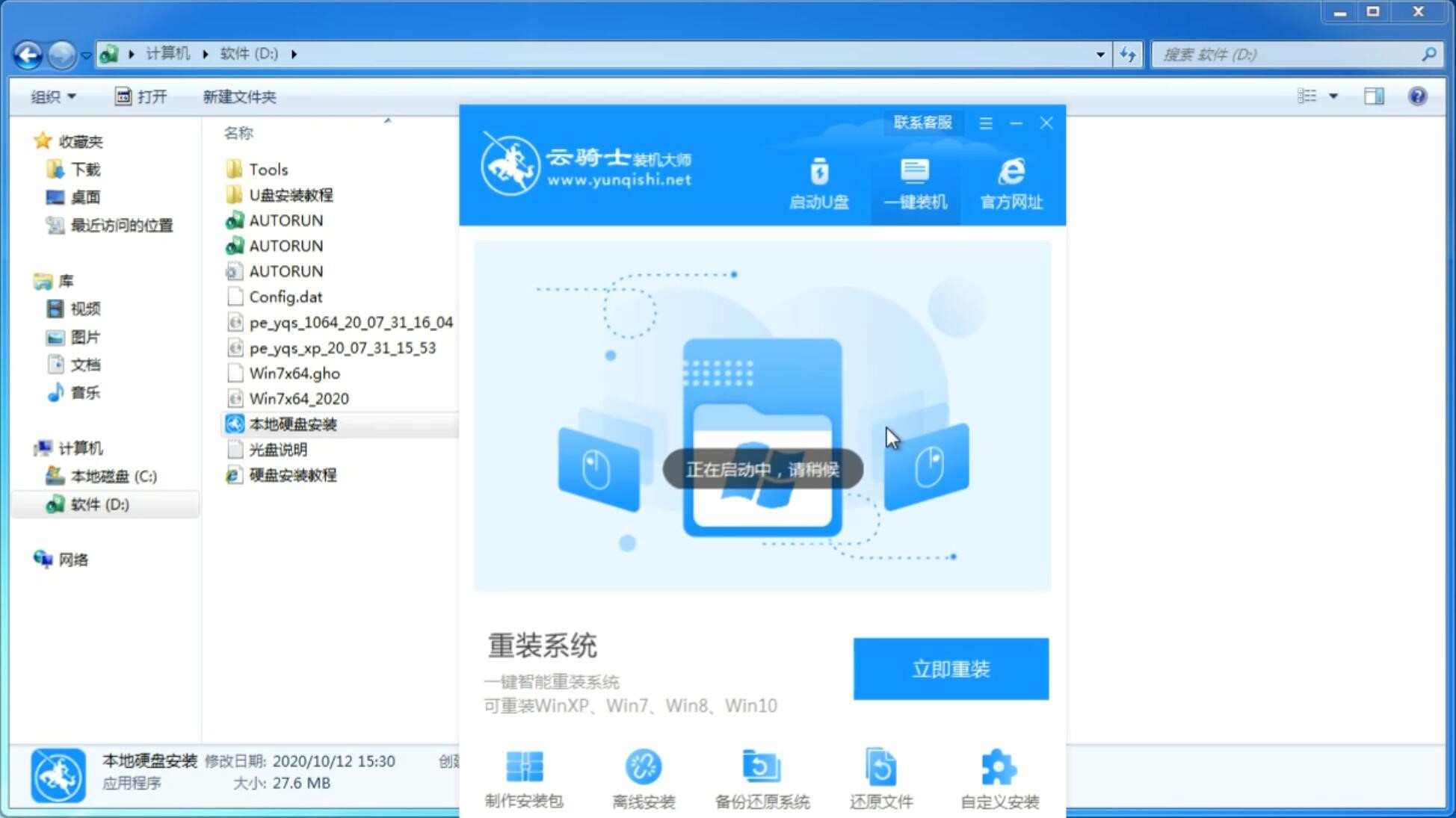This screenshot has height=818, width=1456.
Task: Click the 立即重装 (Reinstall Now) button
Action: coord(950,668)
